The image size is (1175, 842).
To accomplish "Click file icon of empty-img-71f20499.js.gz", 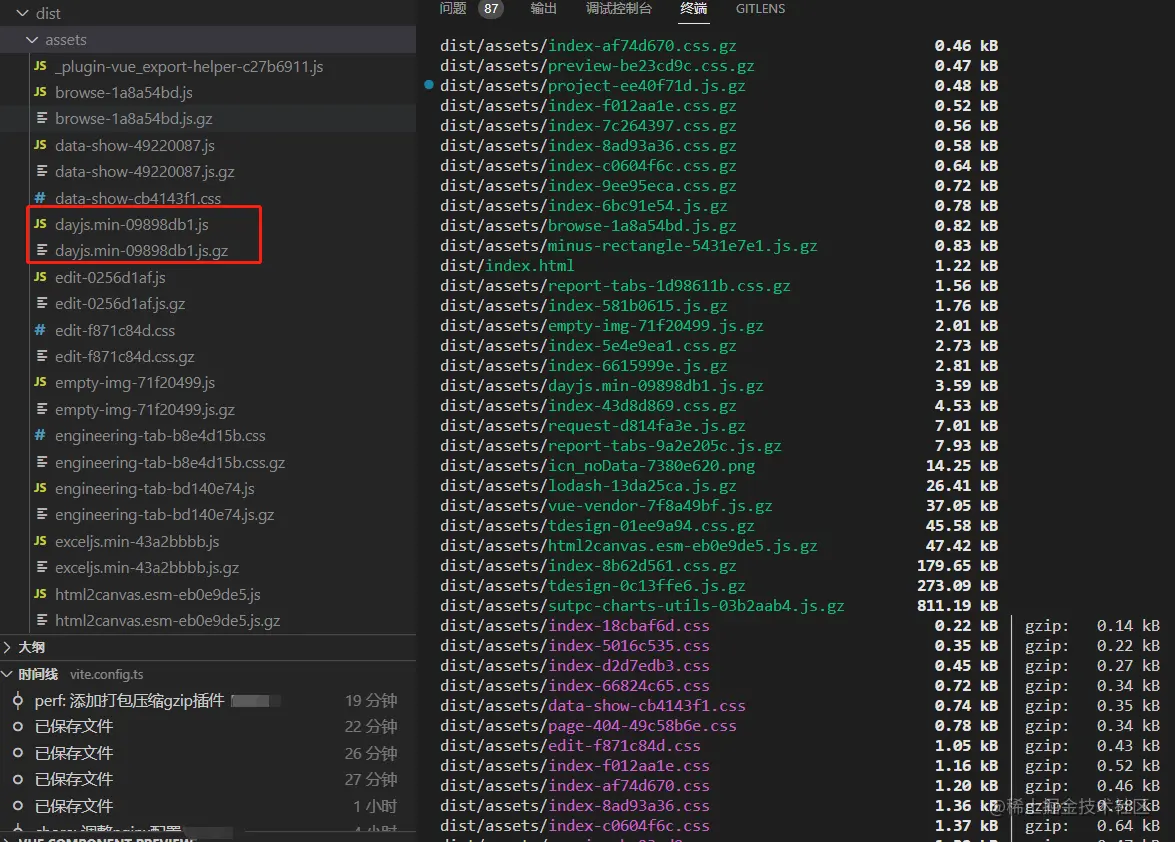I will (41, 409).
